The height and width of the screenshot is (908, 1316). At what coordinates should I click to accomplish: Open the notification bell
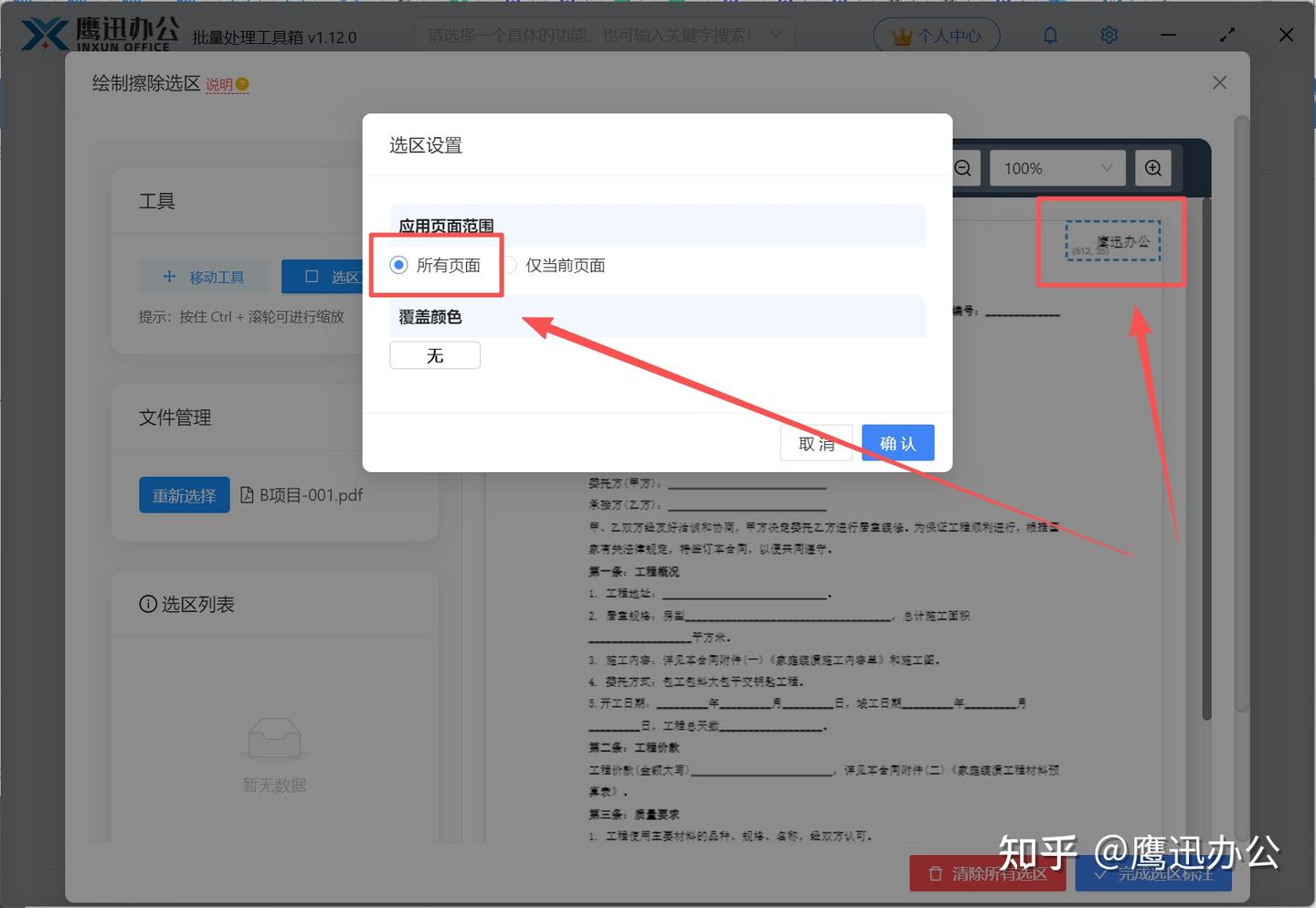tap(1050, 35)
